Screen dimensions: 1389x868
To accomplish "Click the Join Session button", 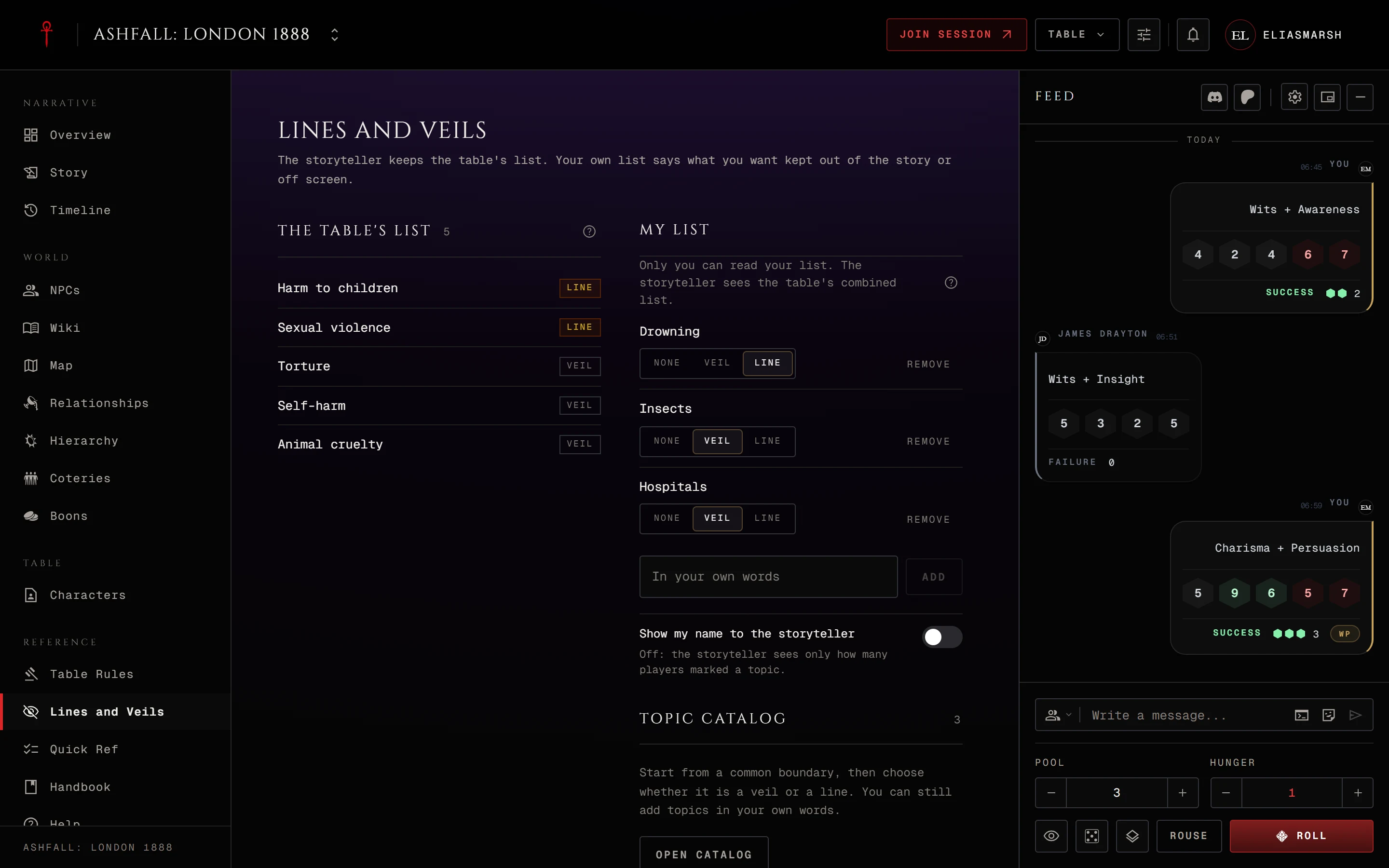I will (956, 34).
